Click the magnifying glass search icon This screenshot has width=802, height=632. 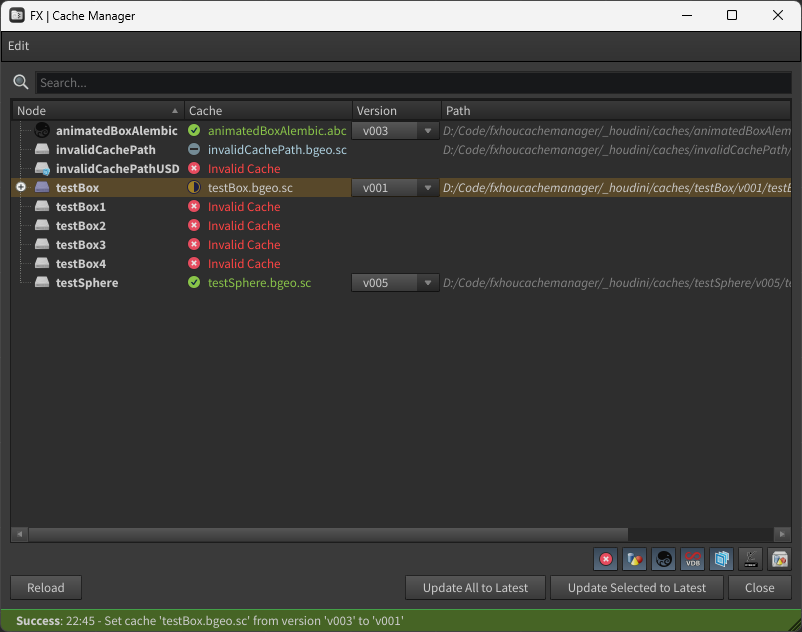point(21,82)
